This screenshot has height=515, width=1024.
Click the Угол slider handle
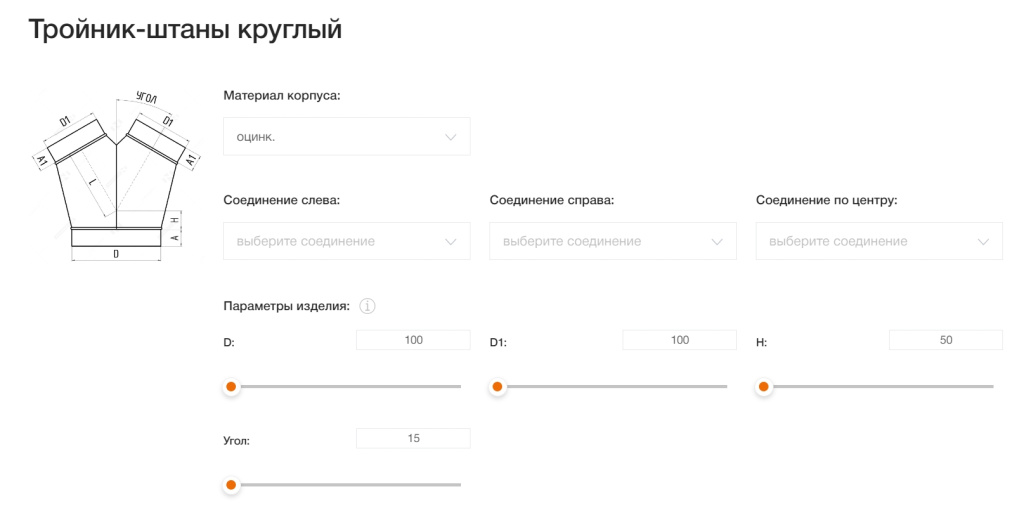click(x=231, y=485)
